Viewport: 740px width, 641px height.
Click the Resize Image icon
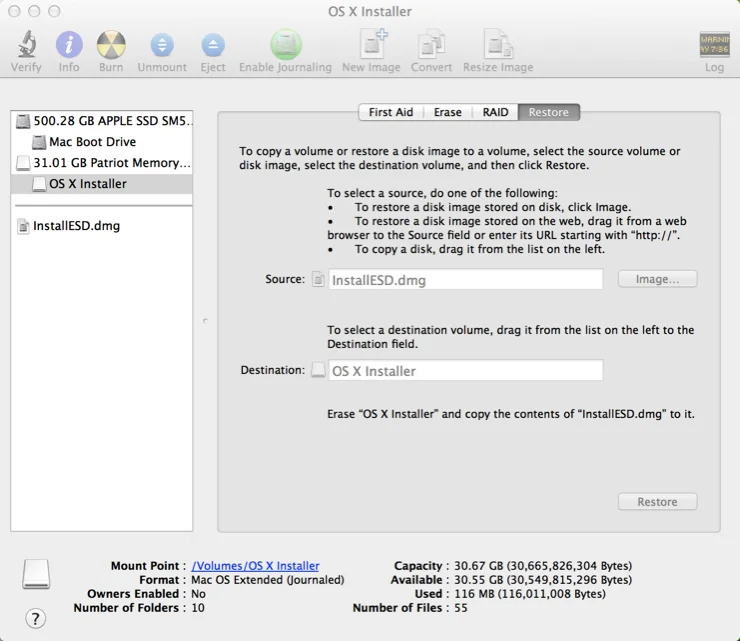coord(498,44)
